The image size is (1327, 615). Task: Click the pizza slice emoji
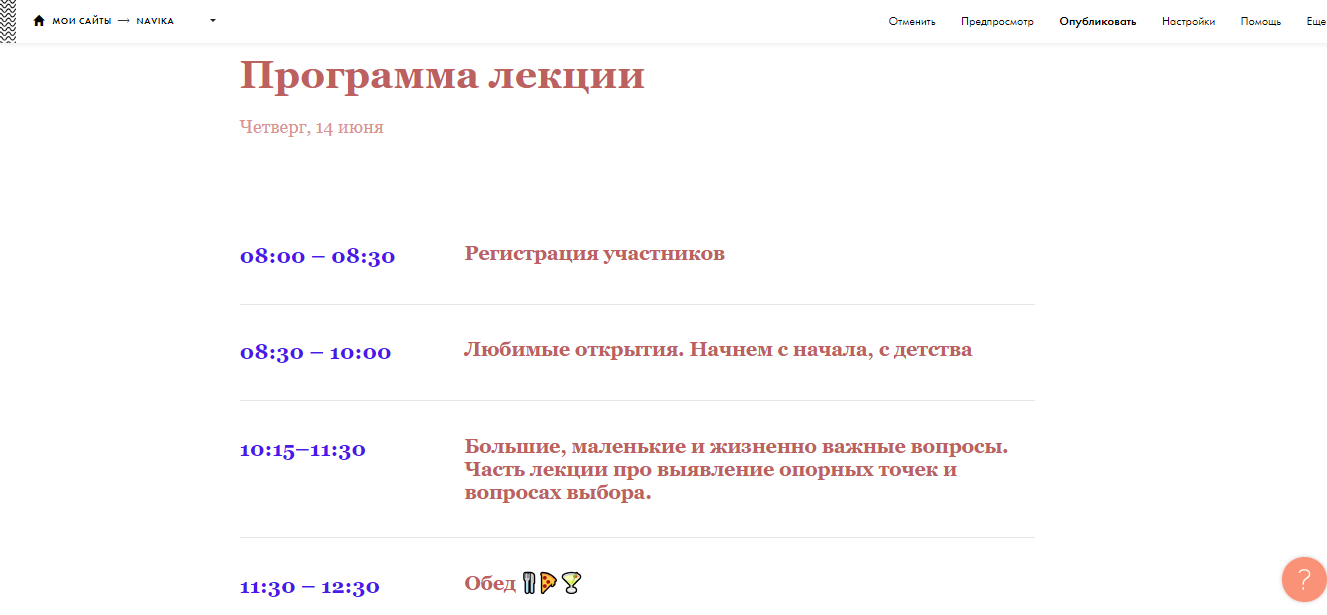point(549,583)
